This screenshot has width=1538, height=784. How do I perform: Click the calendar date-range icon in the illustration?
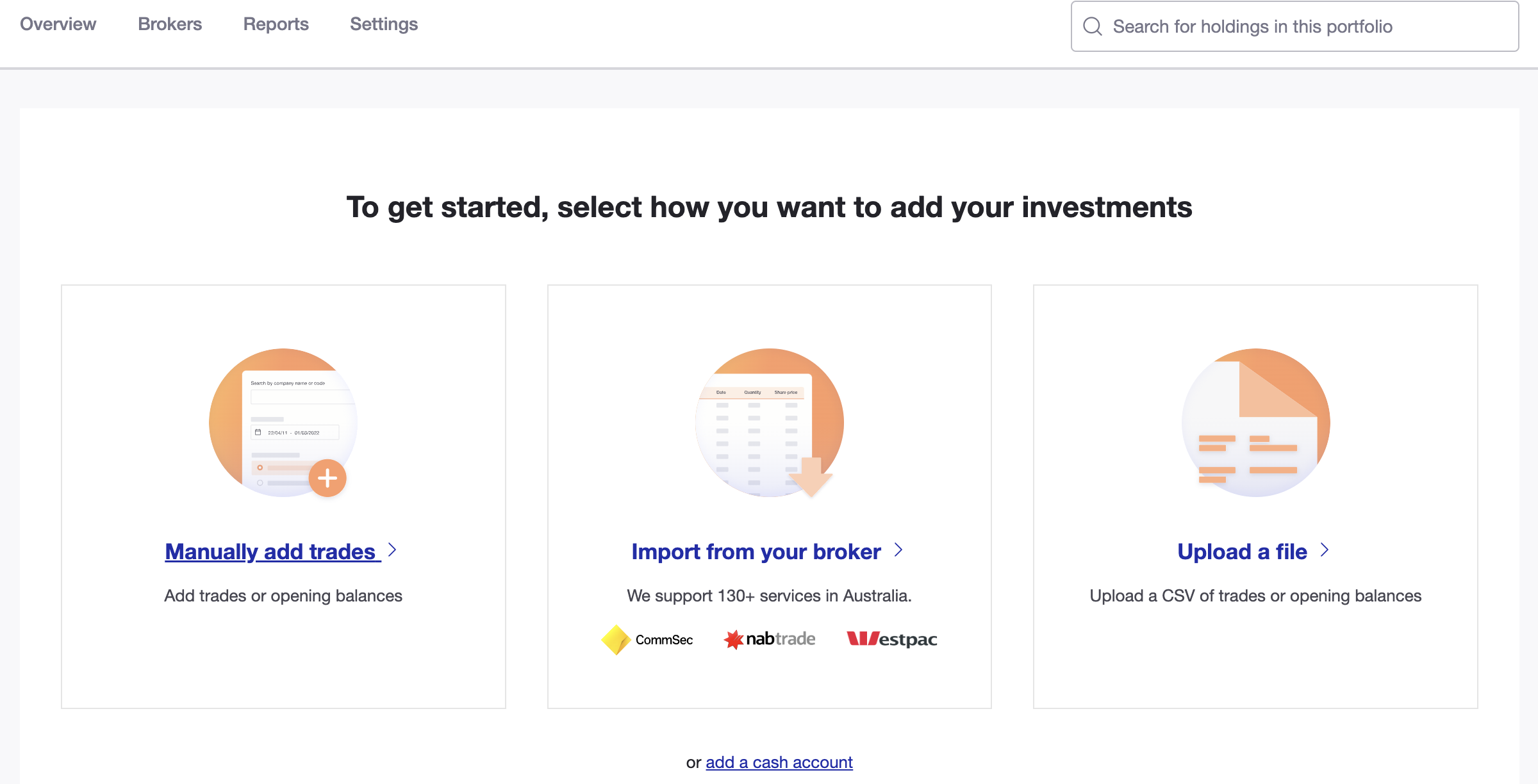pos(259,432)
